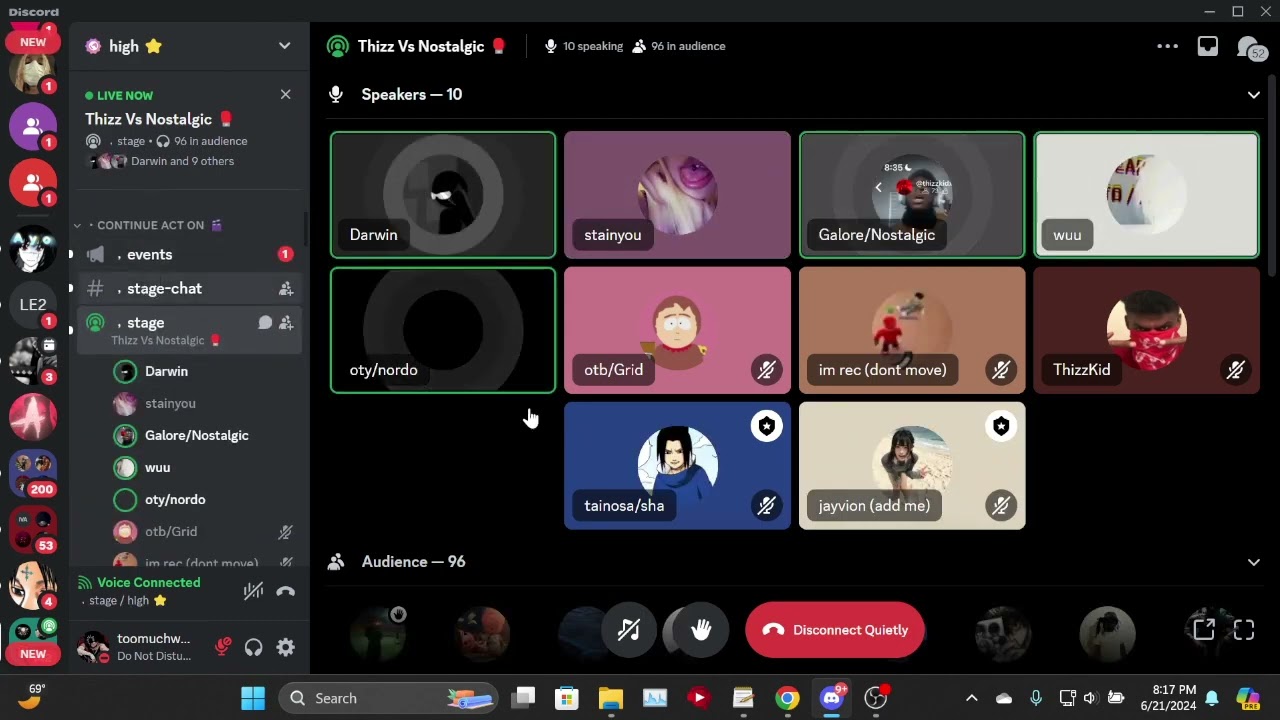Click wuu in channel member list
The width and height of the screenshot is (1280, 720).
pos(205,467)
